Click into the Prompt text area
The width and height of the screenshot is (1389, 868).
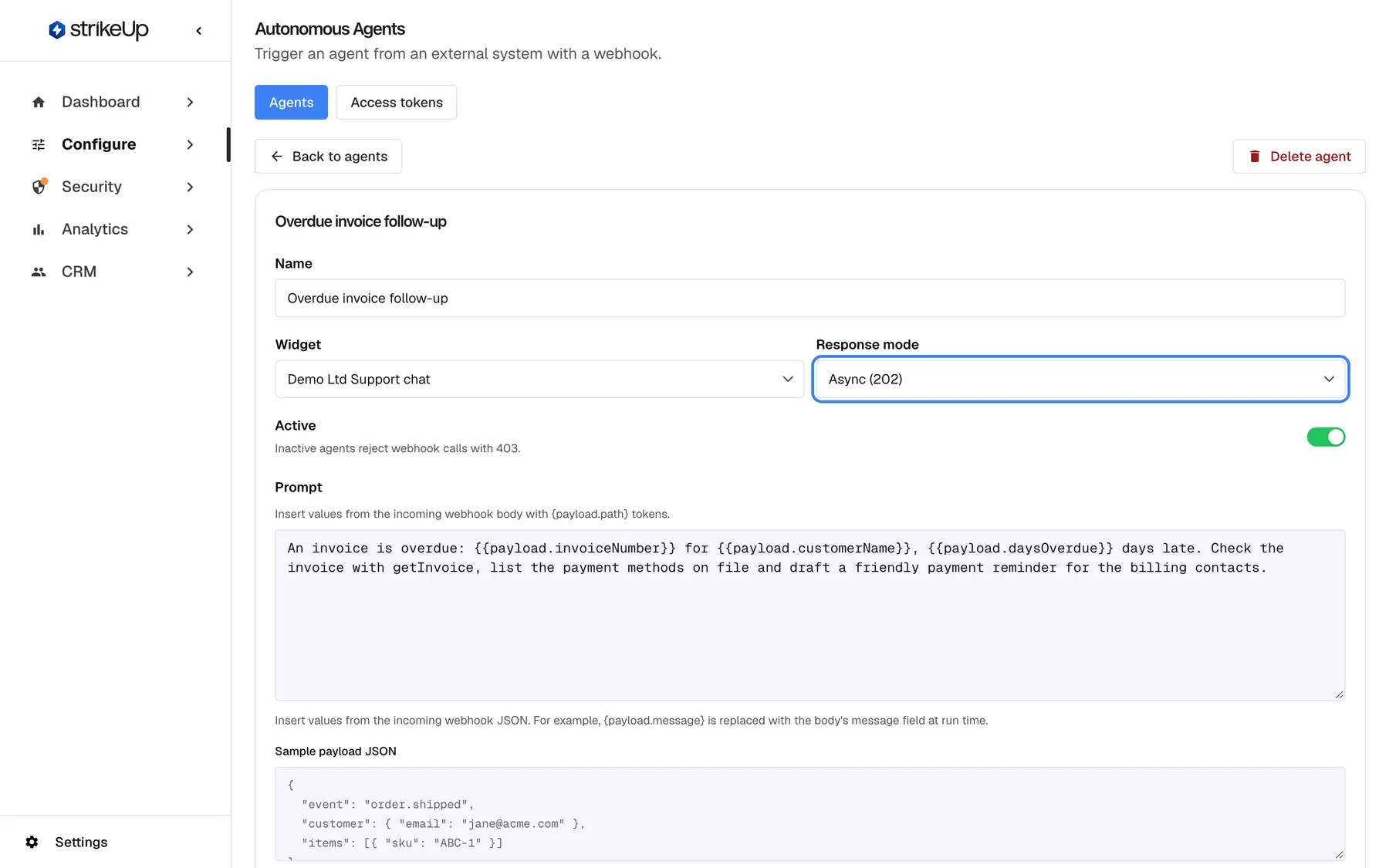click(809, 615)
